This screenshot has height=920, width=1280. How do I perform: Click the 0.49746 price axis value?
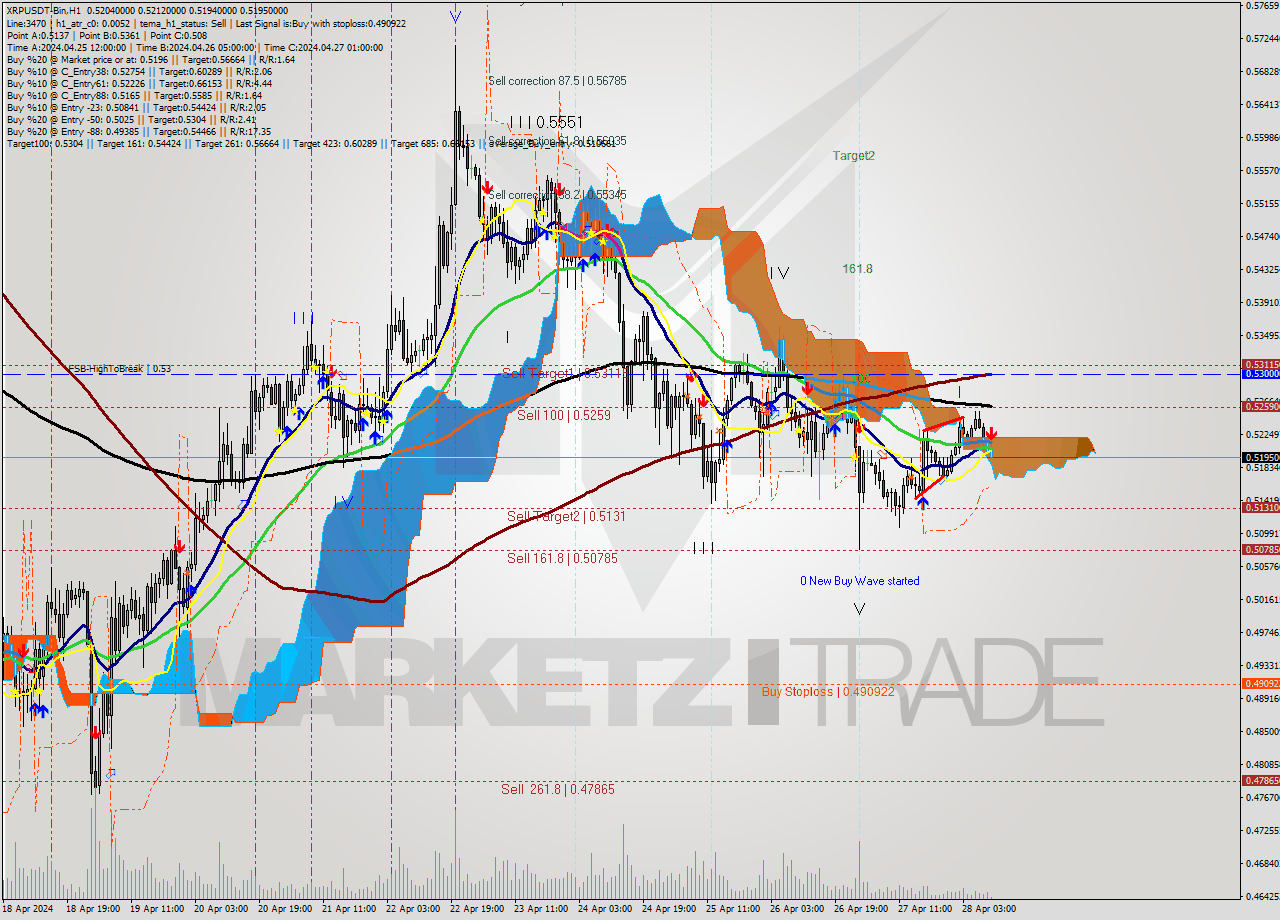tap(1261, 632)
